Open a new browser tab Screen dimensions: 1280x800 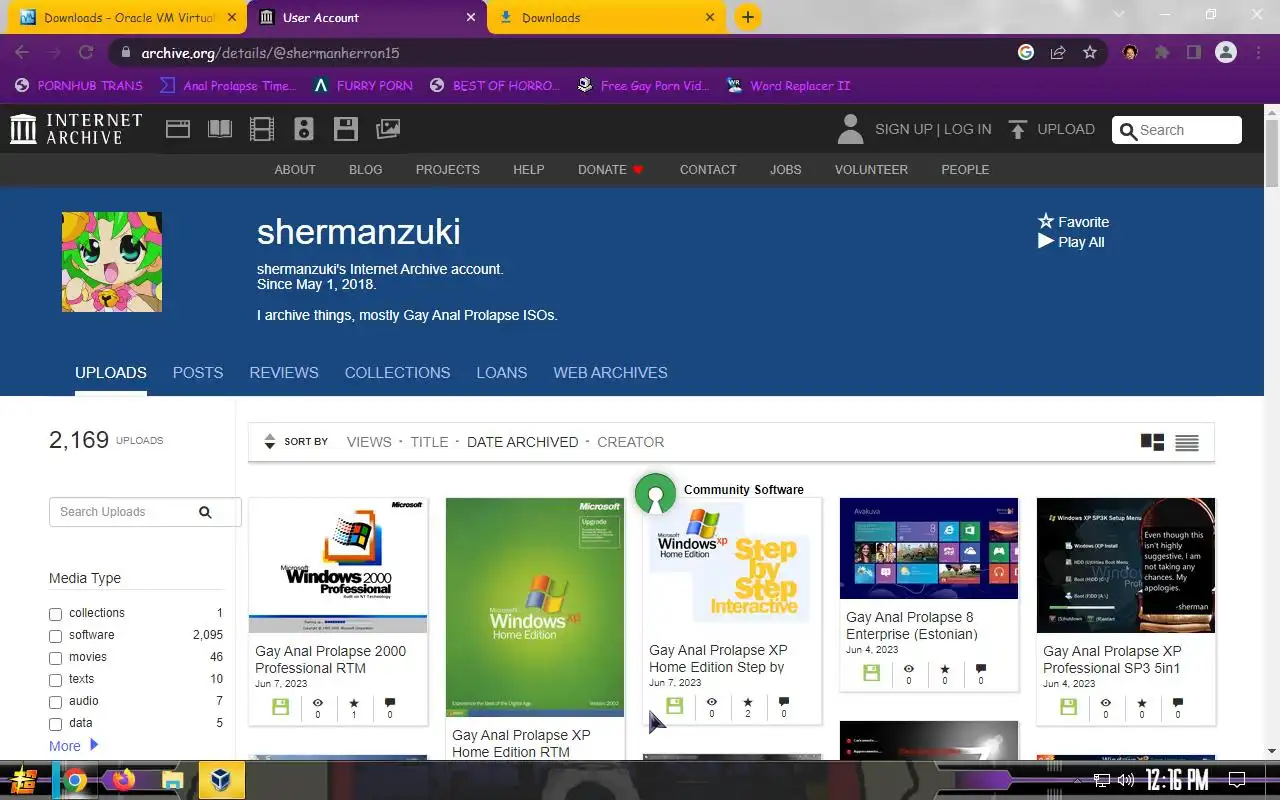click(747, 17)
